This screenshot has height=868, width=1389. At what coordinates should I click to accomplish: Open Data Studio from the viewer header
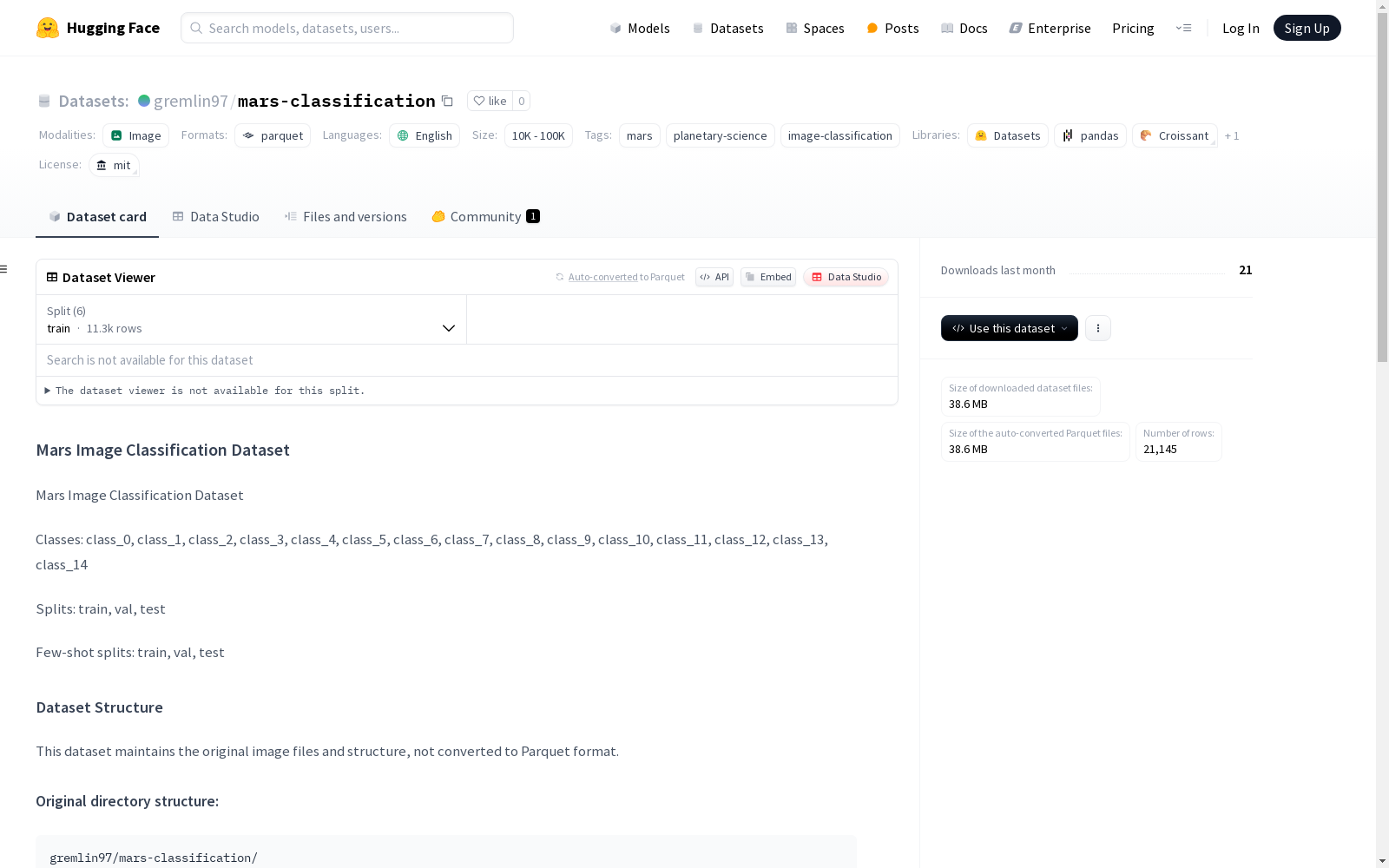click(846, 277)
